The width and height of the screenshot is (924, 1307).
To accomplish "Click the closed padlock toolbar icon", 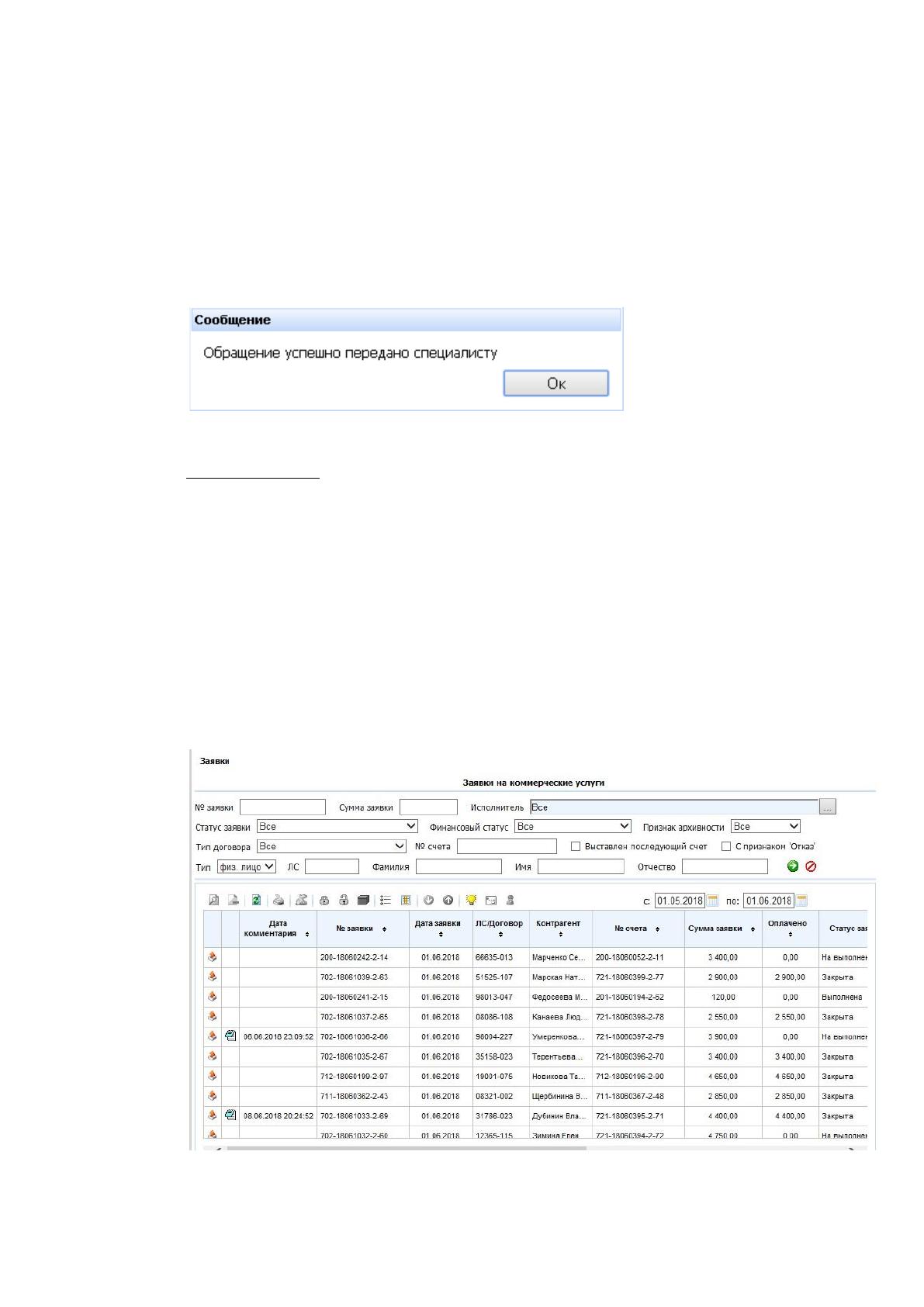I will 324,901.
